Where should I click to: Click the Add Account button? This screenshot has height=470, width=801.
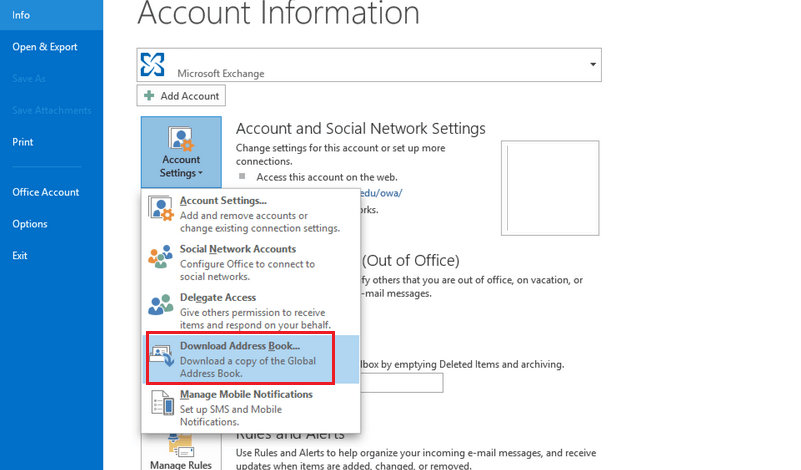[181, 96]
